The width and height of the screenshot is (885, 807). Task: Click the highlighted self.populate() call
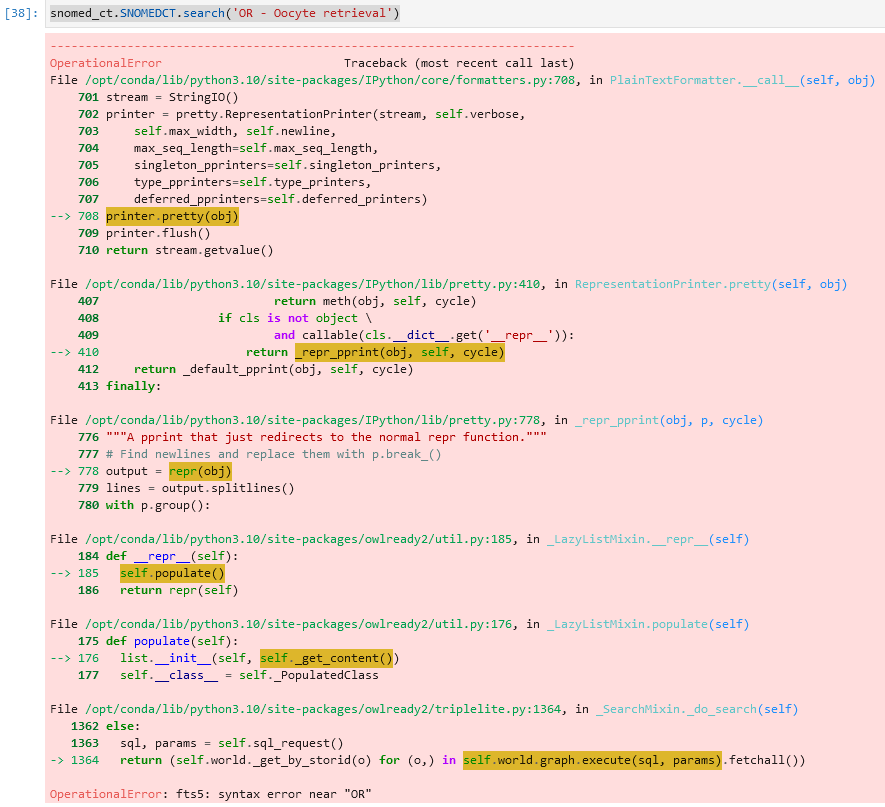coord(172,573)
